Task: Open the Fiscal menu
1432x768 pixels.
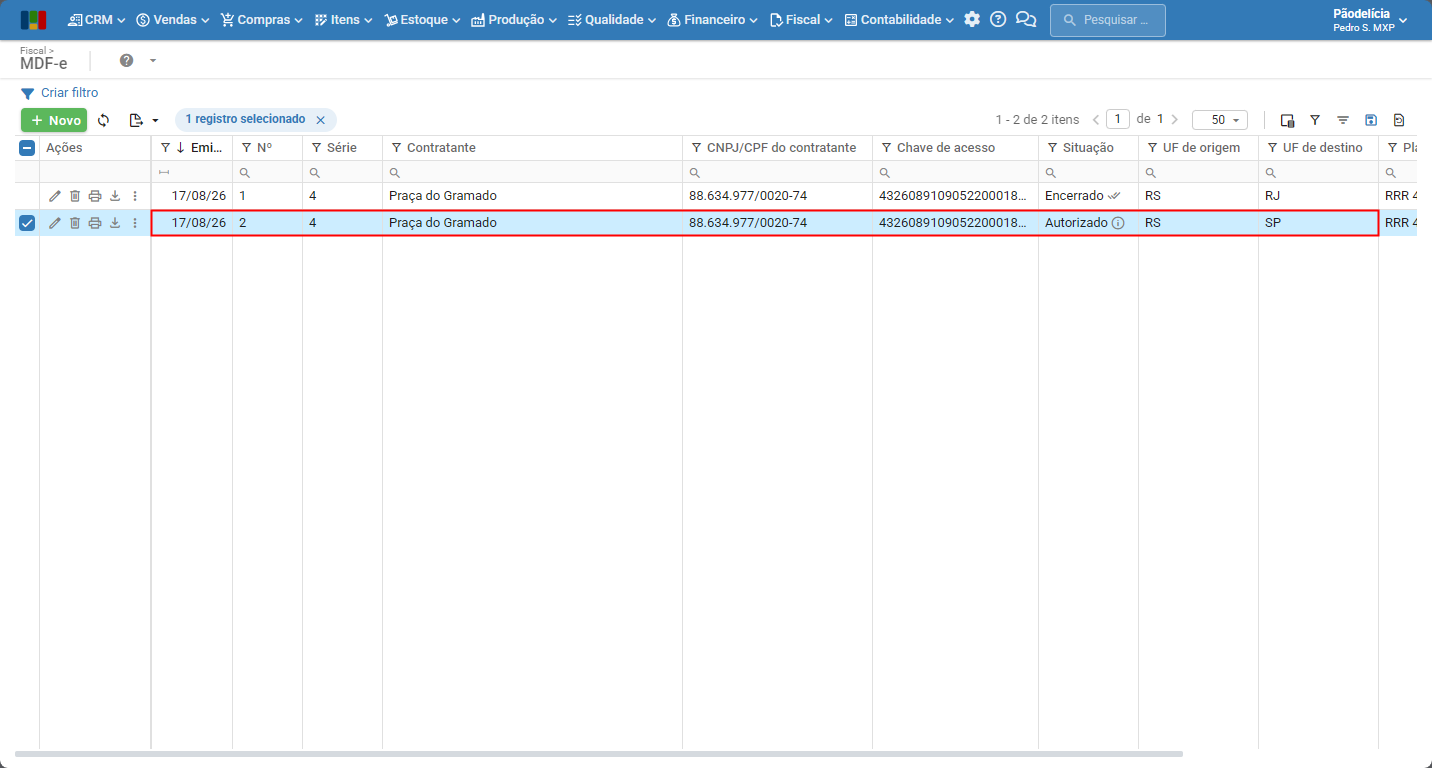Action: click(x=801, y=19)
